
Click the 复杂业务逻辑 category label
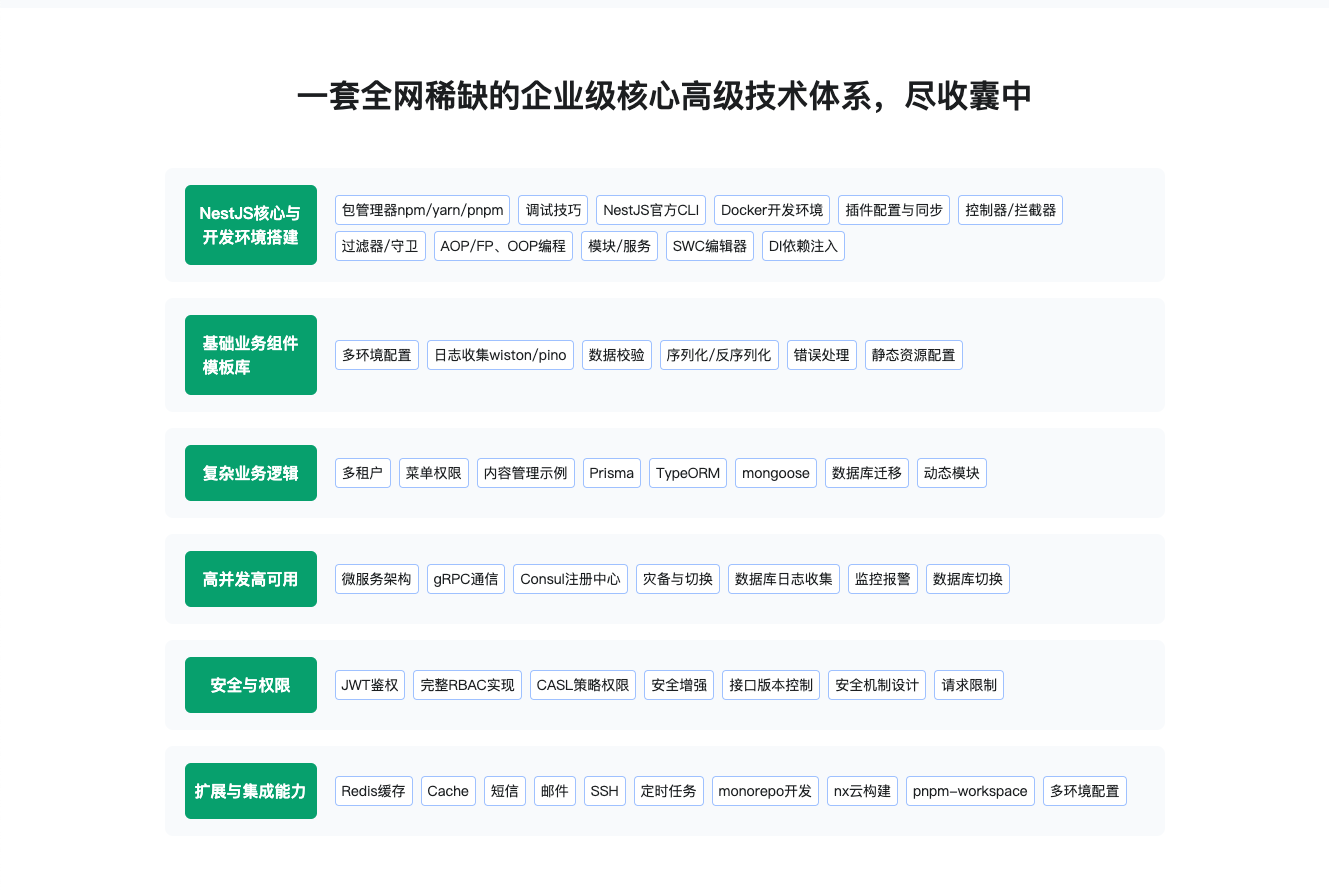click(250, 473)
